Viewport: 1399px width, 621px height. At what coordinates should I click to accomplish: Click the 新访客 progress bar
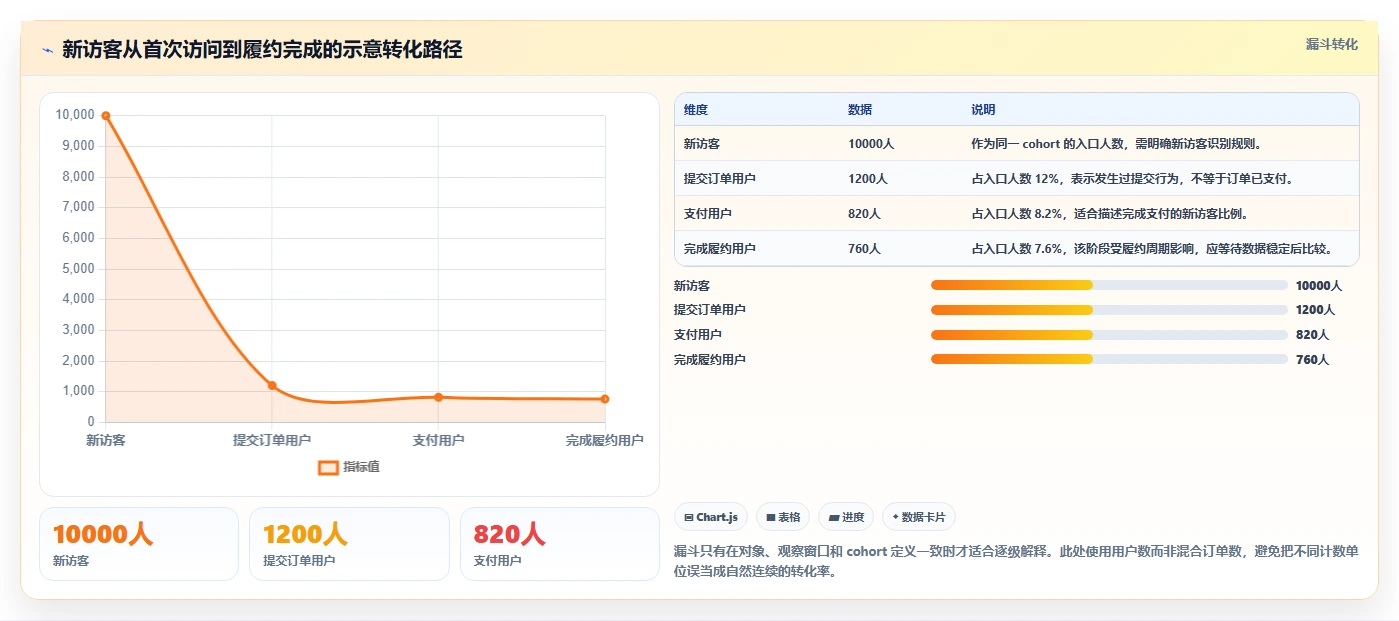tap(1109, 285)
